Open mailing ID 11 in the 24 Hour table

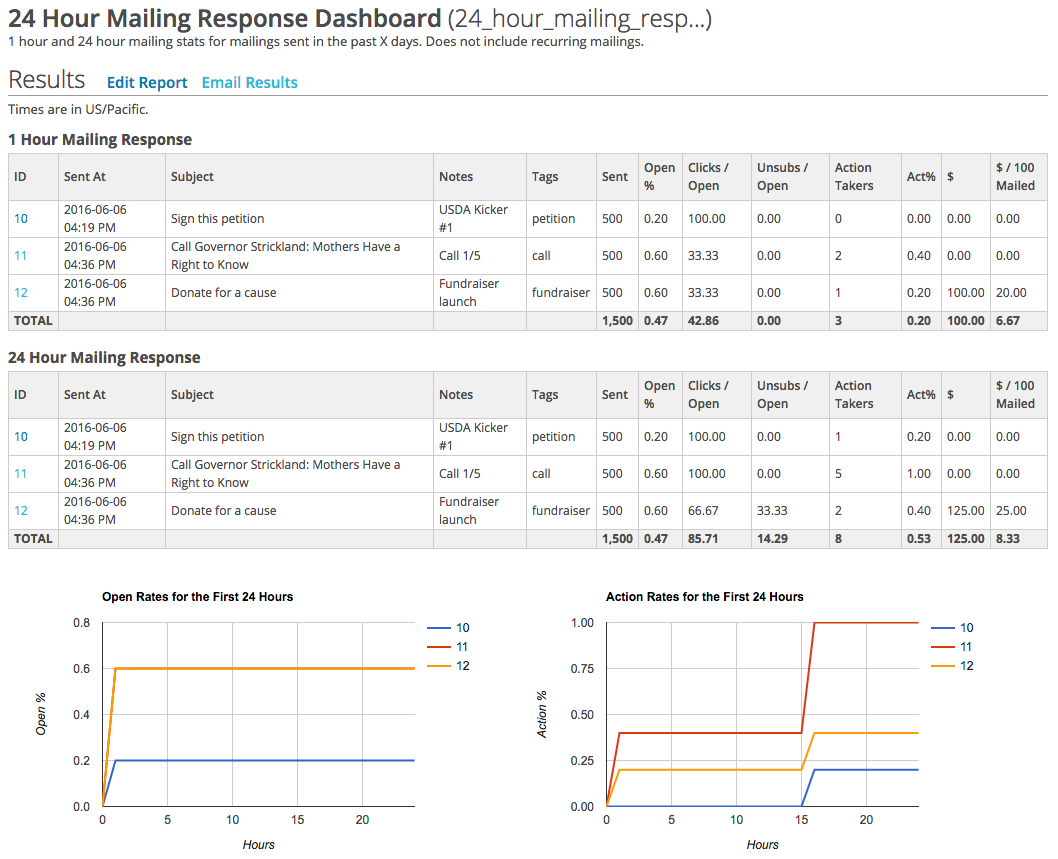point(19,473)
